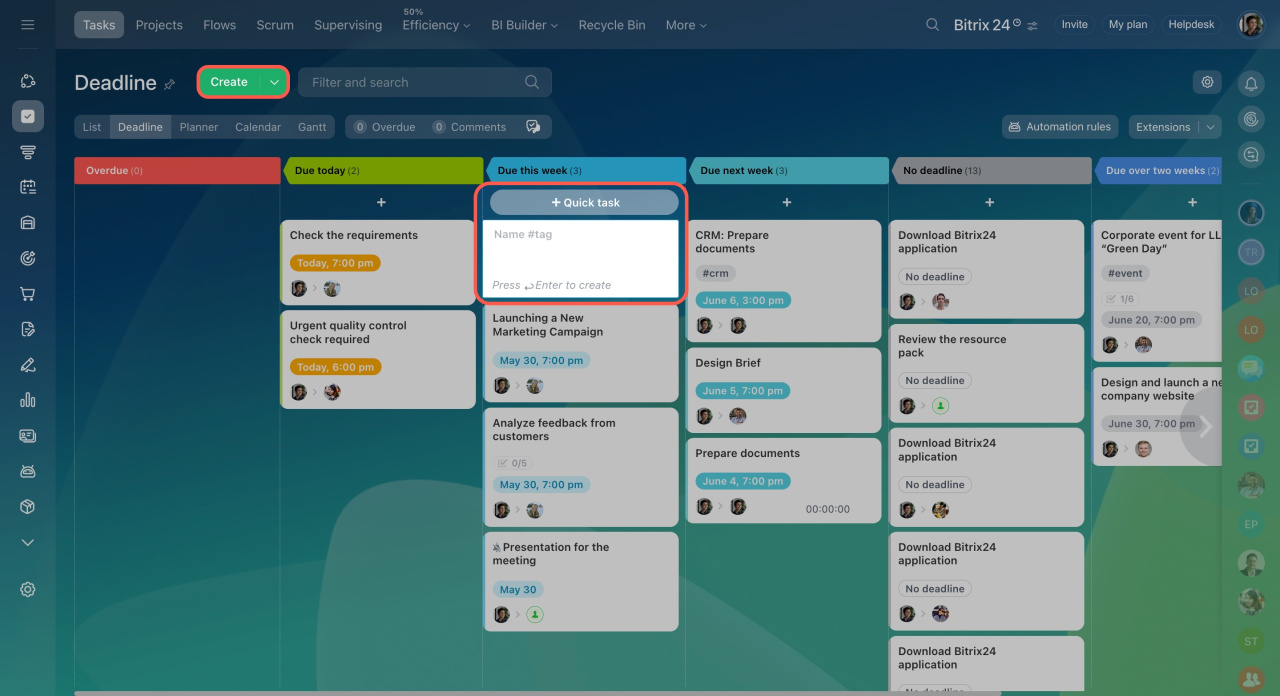Open the pen edit icon in sidebar
Viewport: 1280px width, 696px height.
pyautogui.click(x=28, y=365)
